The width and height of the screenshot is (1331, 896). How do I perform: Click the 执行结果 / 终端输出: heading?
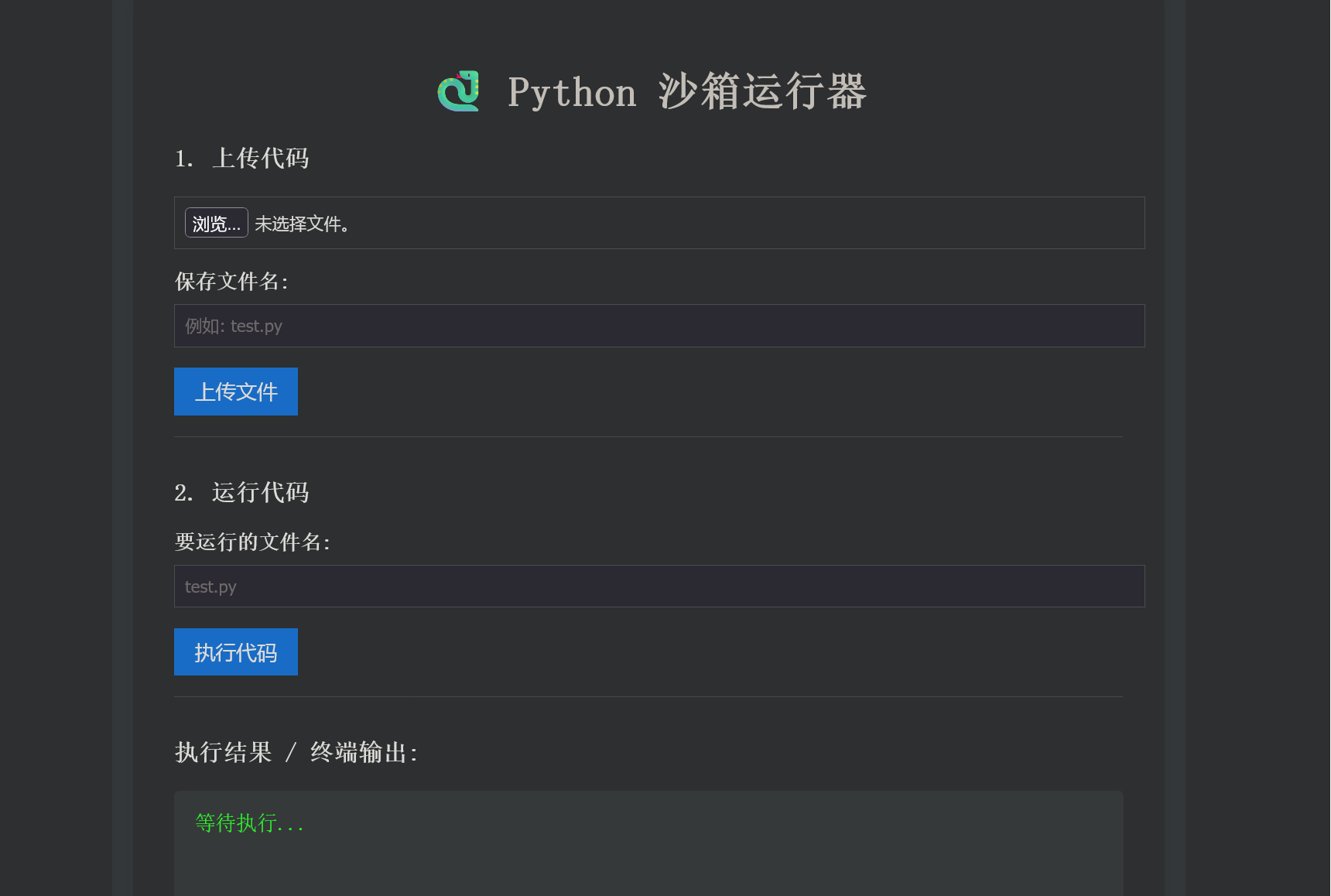296,753
